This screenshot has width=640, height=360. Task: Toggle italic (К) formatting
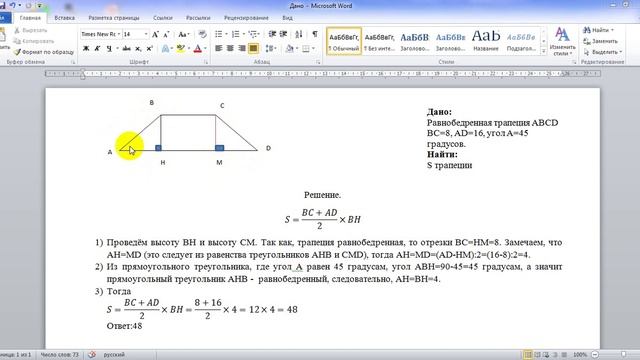(97, 49)
